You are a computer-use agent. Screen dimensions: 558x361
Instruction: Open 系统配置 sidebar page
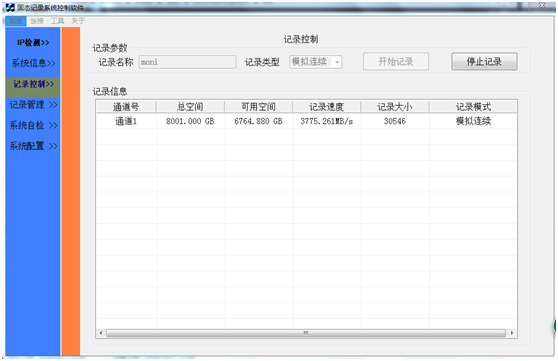click(x=33, y=146)
